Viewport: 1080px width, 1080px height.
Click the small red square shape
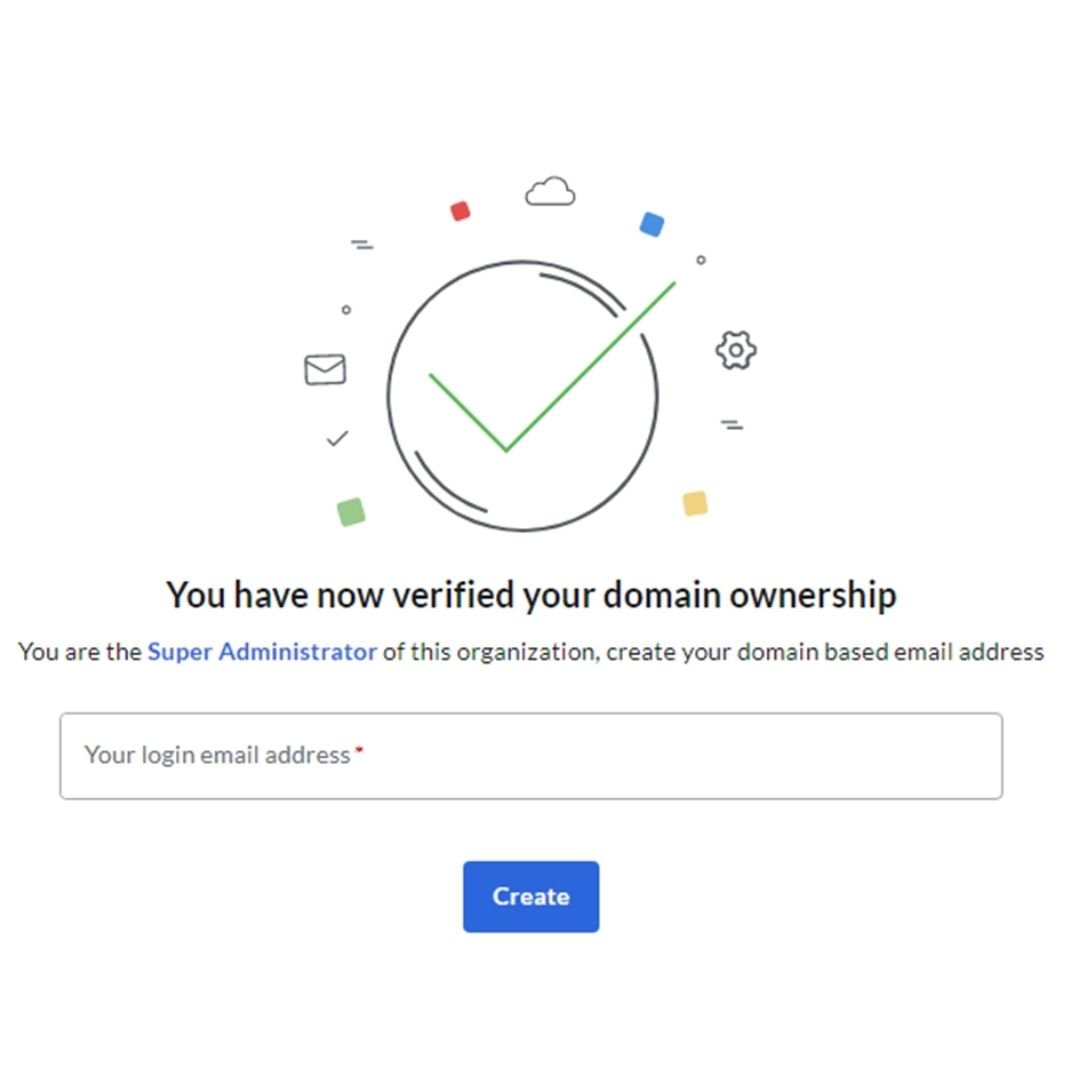459,212
